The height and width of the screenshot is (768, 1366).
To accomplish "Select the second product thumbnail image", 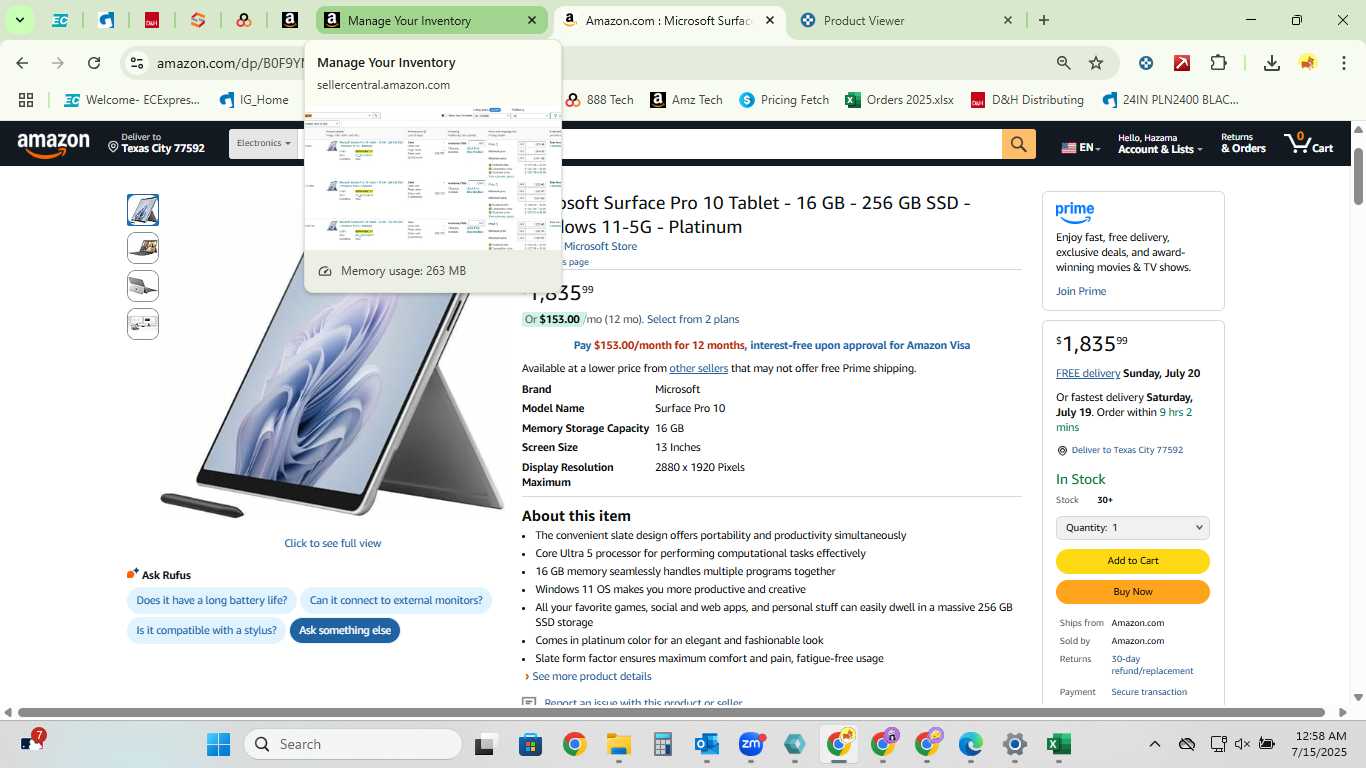I will [x=143, y=248].
